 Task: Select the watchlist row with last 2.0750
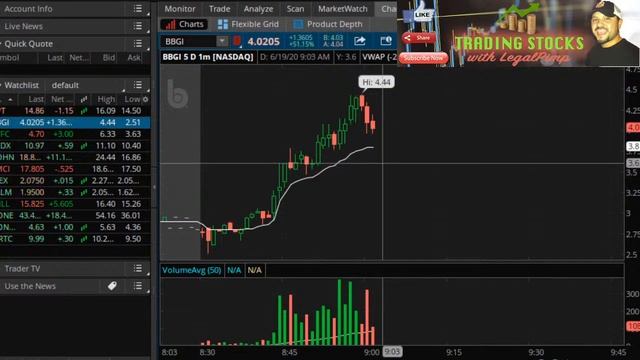75,180
